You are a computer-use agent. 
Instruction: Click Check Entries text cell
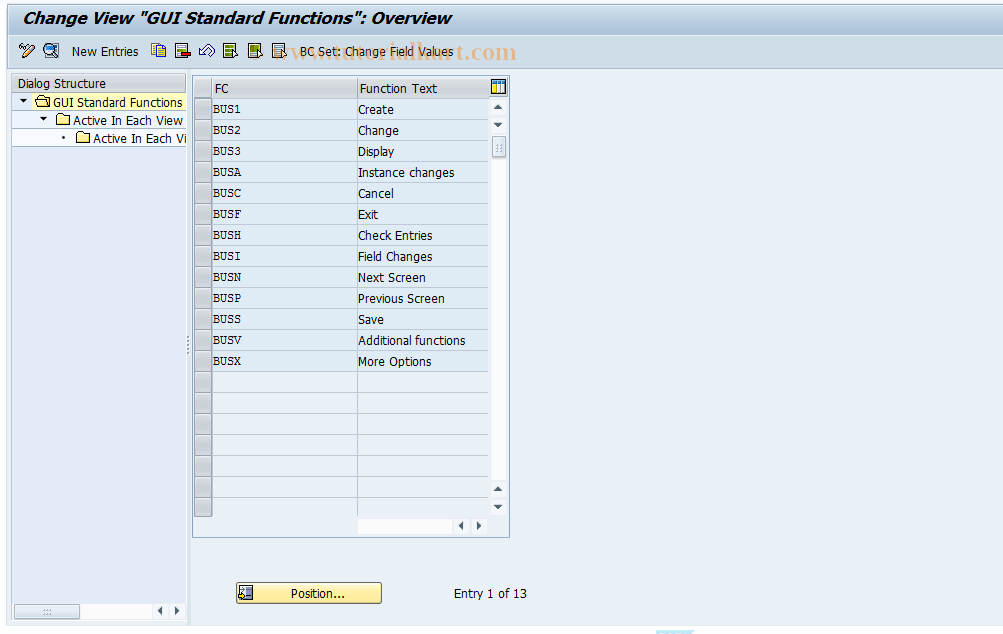coord(423,235)
